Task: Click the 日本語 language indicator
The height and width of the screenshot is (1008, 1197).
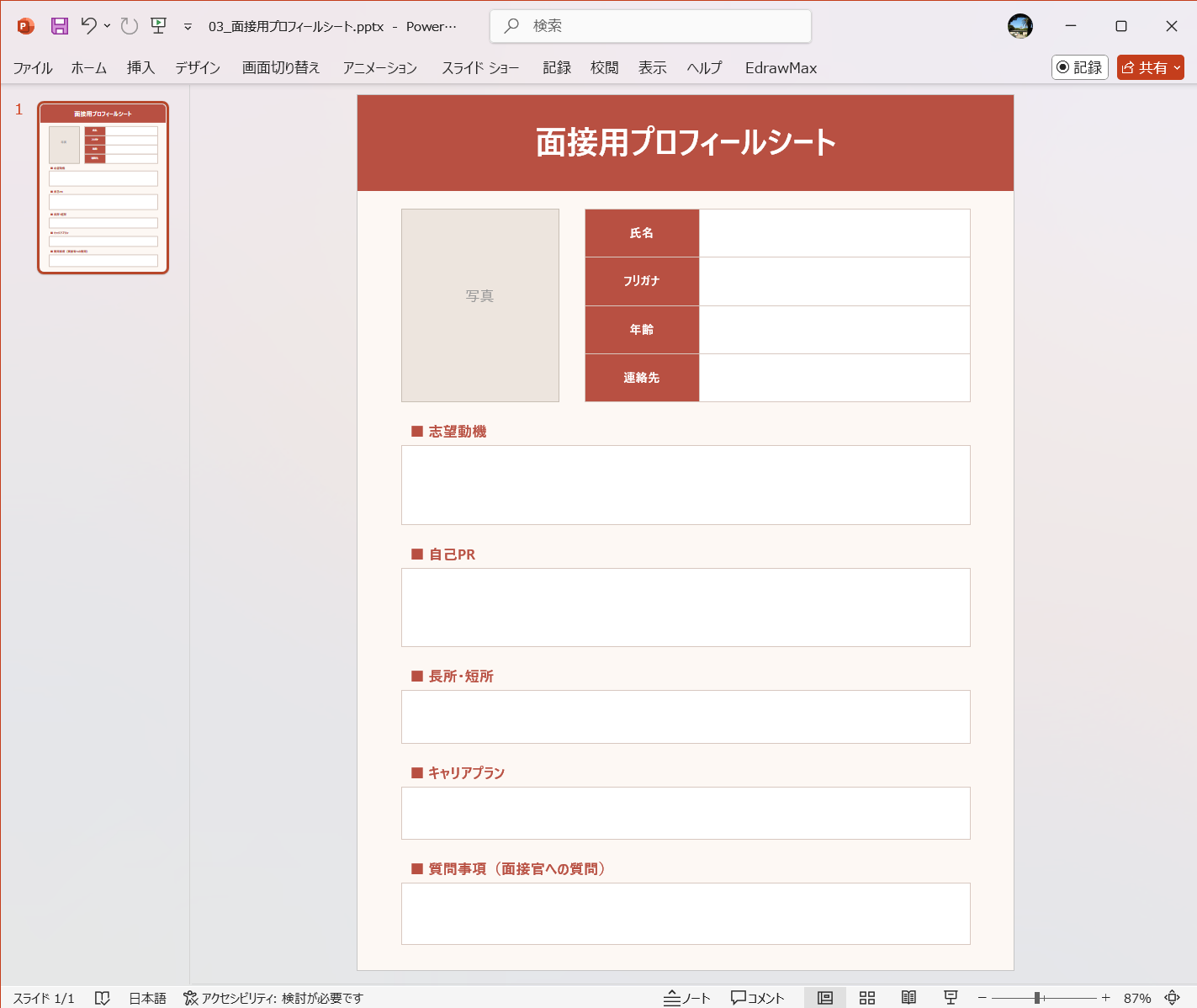Action: 147,998
